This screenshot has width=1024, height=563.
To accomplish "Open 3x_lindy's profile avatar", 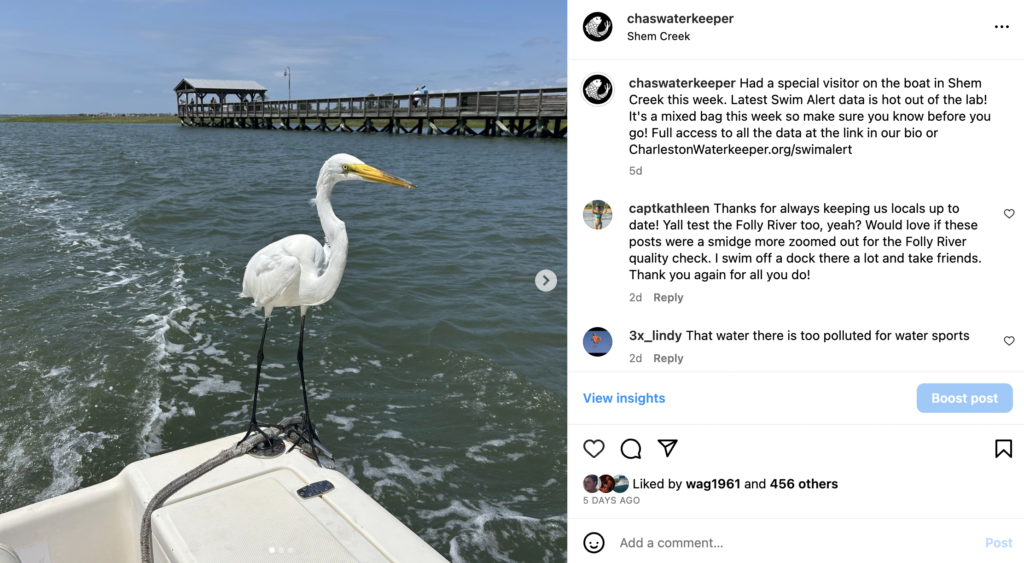I will [598, 342].
